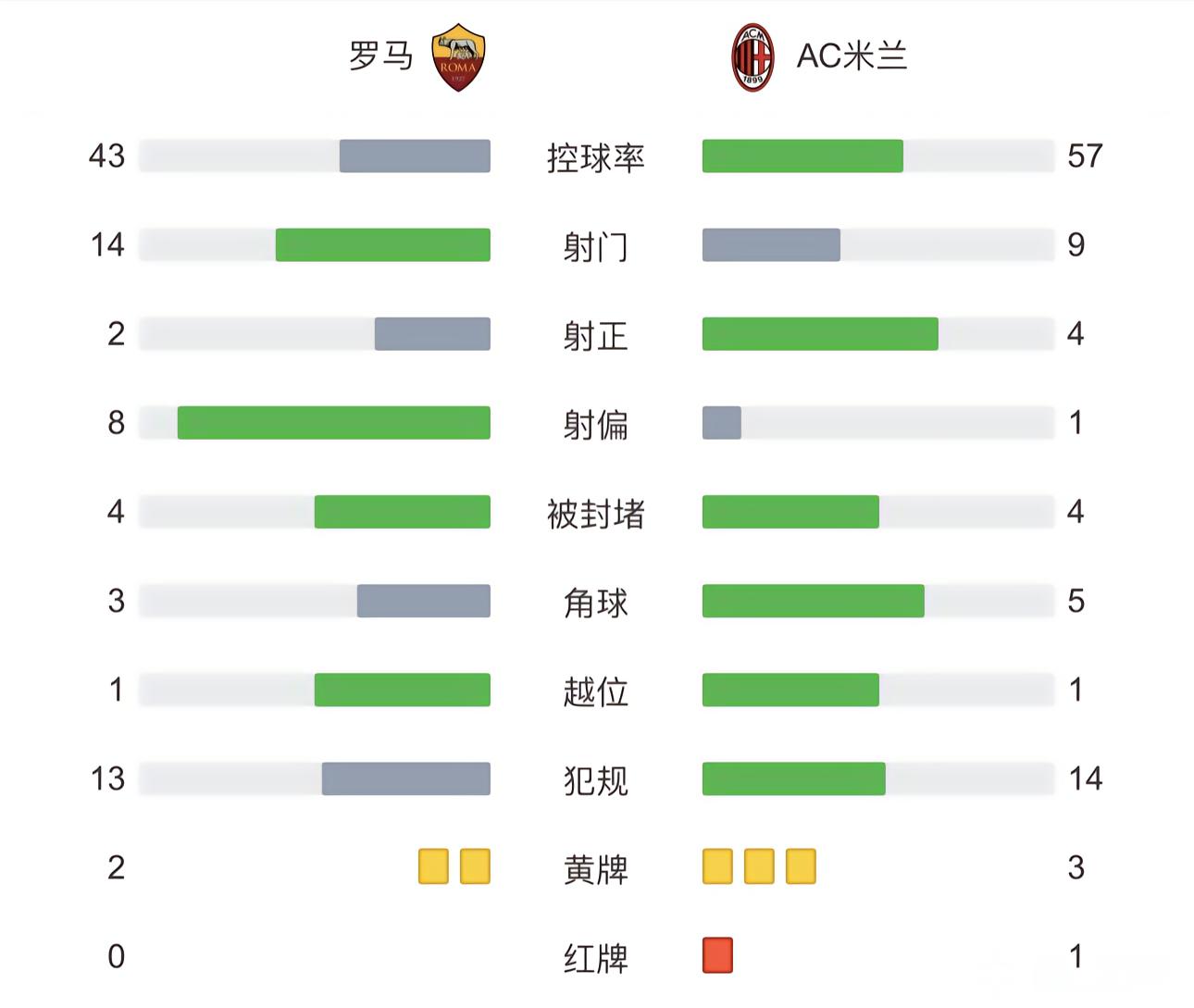
Task: Select the 罗马 team name
Action: (380, 56)
